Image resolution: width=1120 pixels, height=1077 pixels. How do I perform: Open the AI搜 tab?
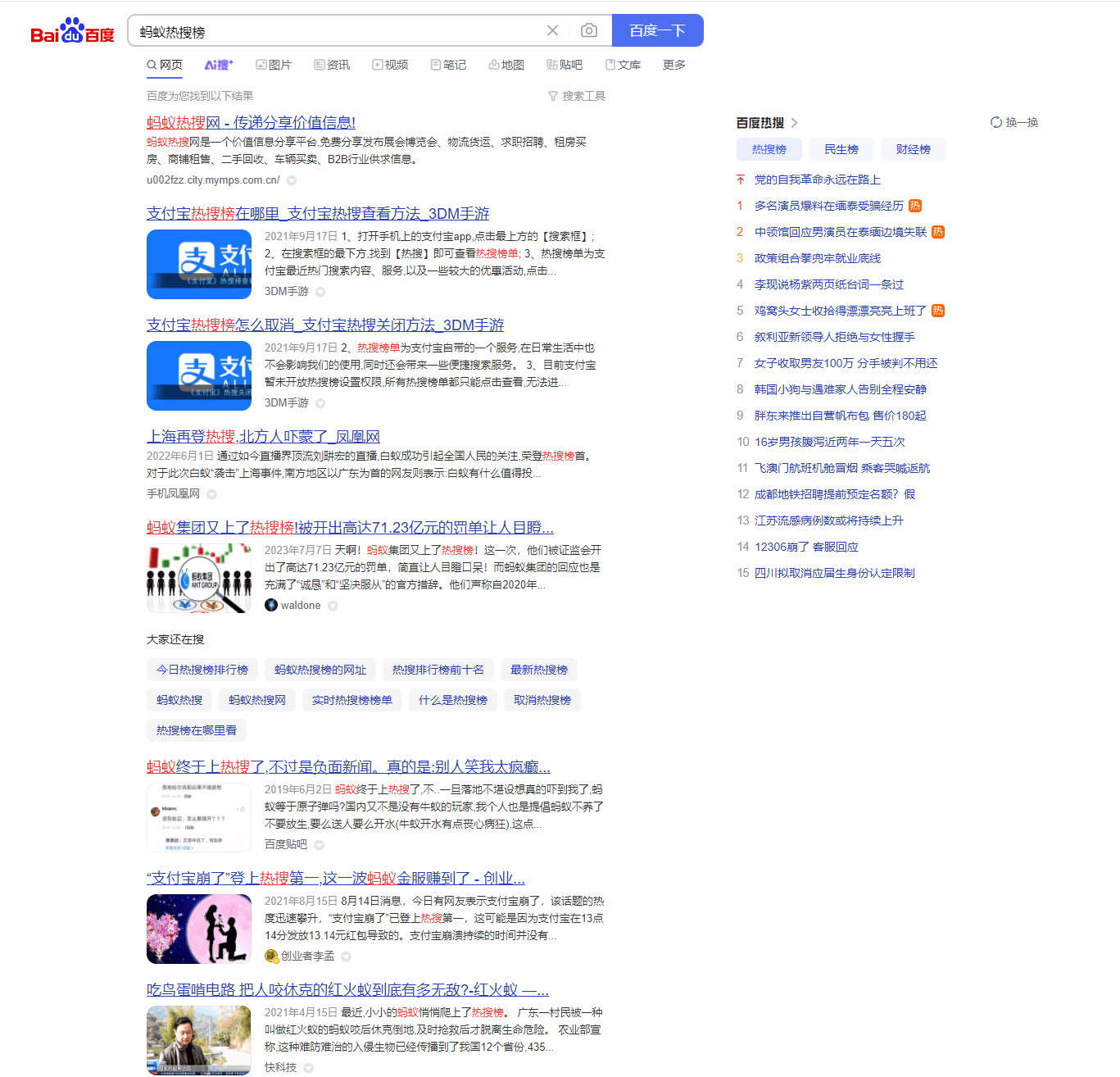pos(219,65)
